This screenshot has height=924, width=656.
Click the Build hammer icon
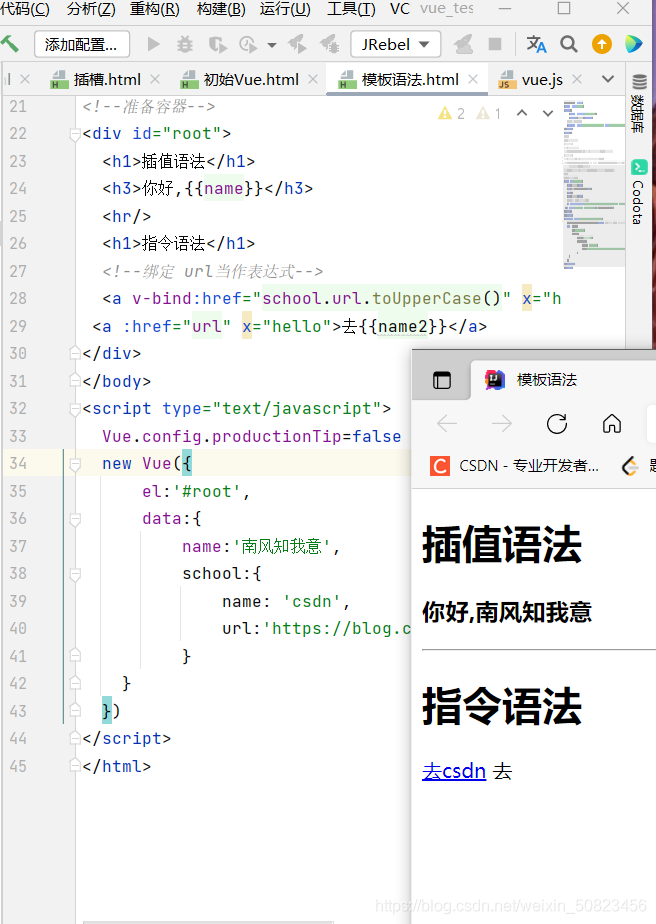(x=9, y=44)
